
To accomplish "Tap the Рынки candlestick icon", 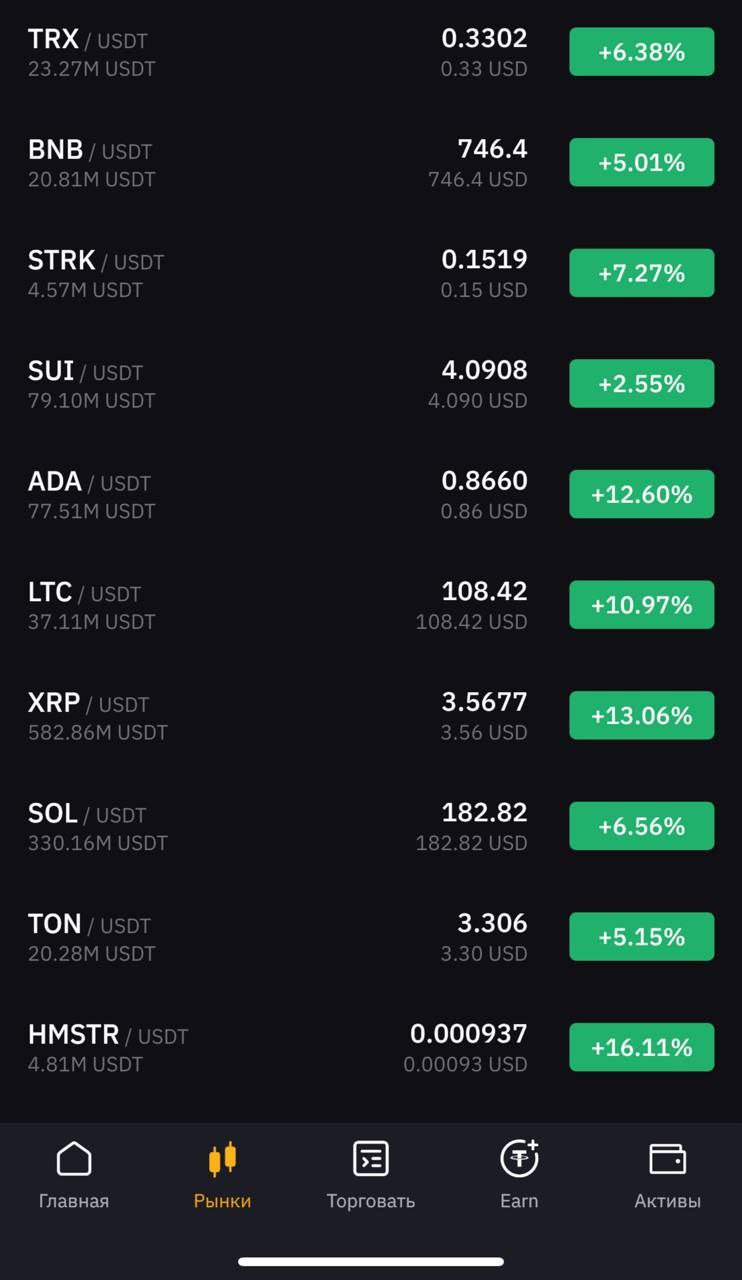I will point(222,1159).
